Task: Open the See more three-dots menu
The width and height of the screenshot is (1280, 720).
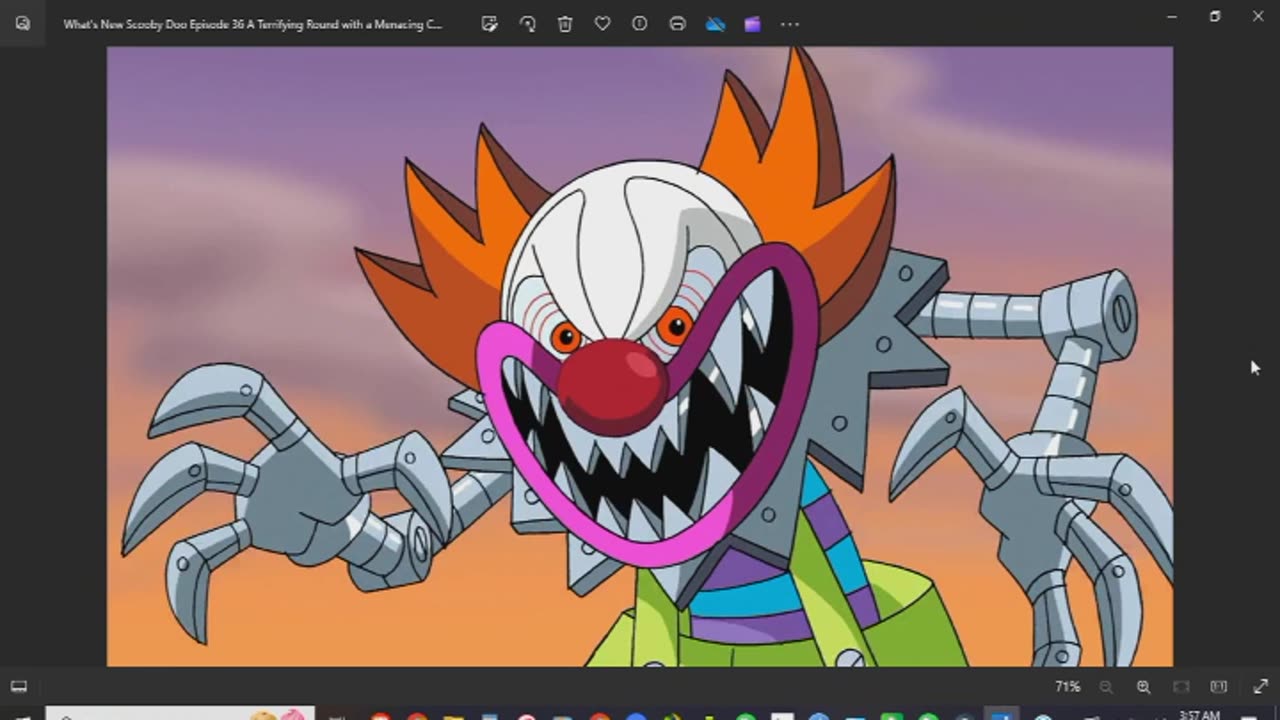Action: pyautogui.click(x=790, y=24)
